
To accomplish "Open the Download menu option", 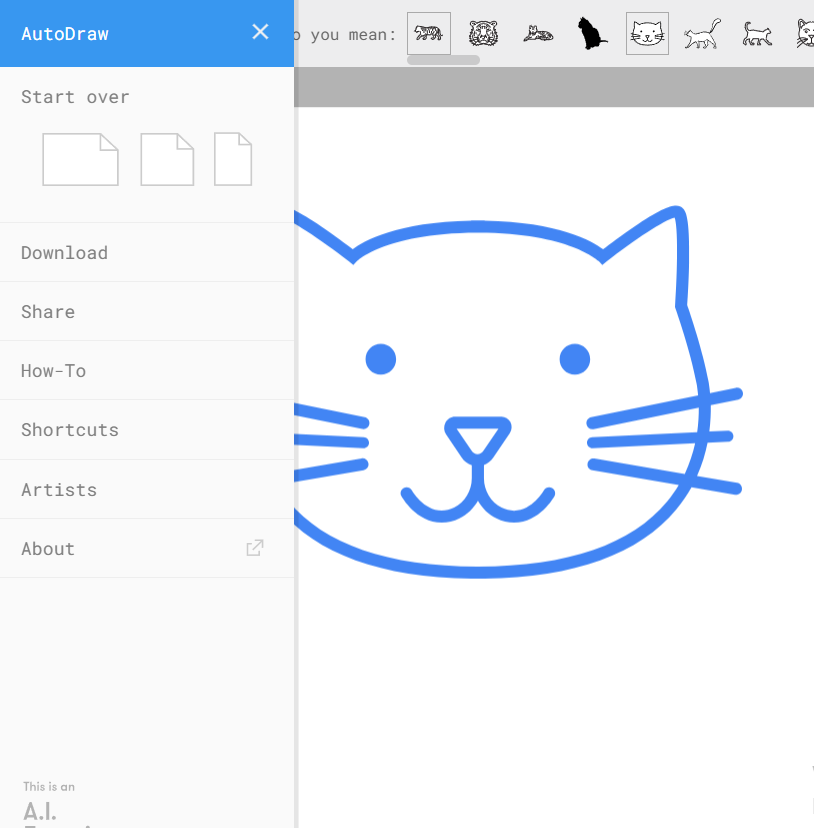I will pyautogui.click(x=64, y=253).
